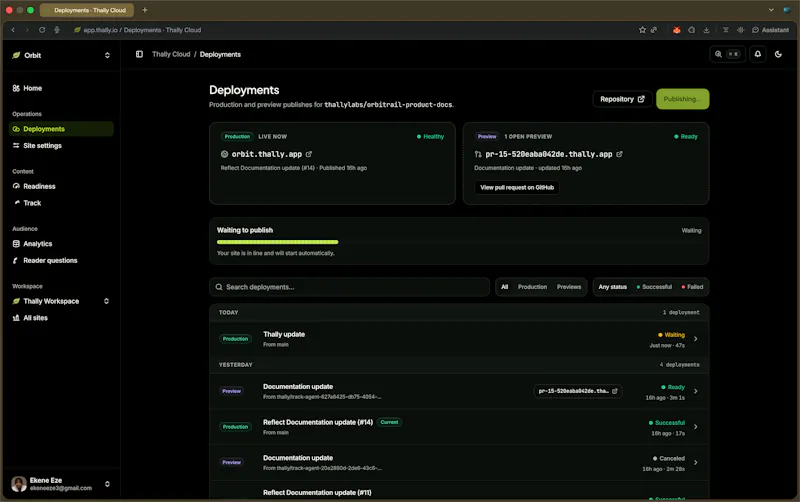Go back in browser
The image size is (800, 502).
13,30
